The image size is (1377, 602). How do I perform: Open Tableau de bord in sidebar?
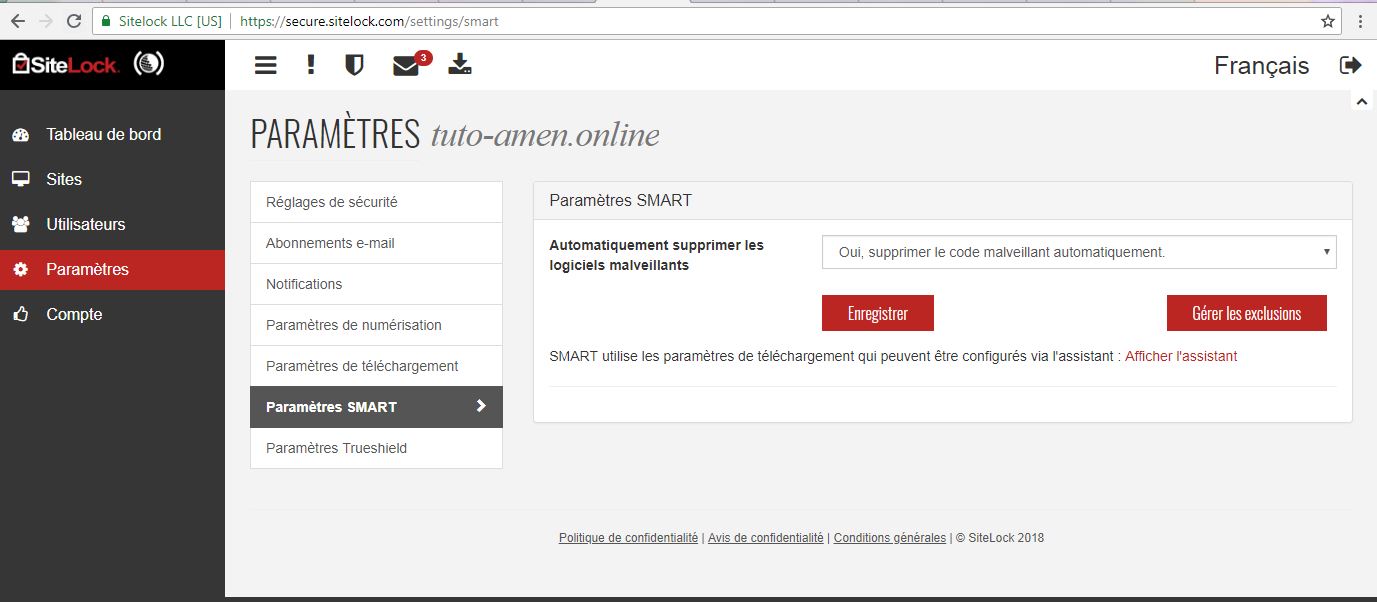103,134
